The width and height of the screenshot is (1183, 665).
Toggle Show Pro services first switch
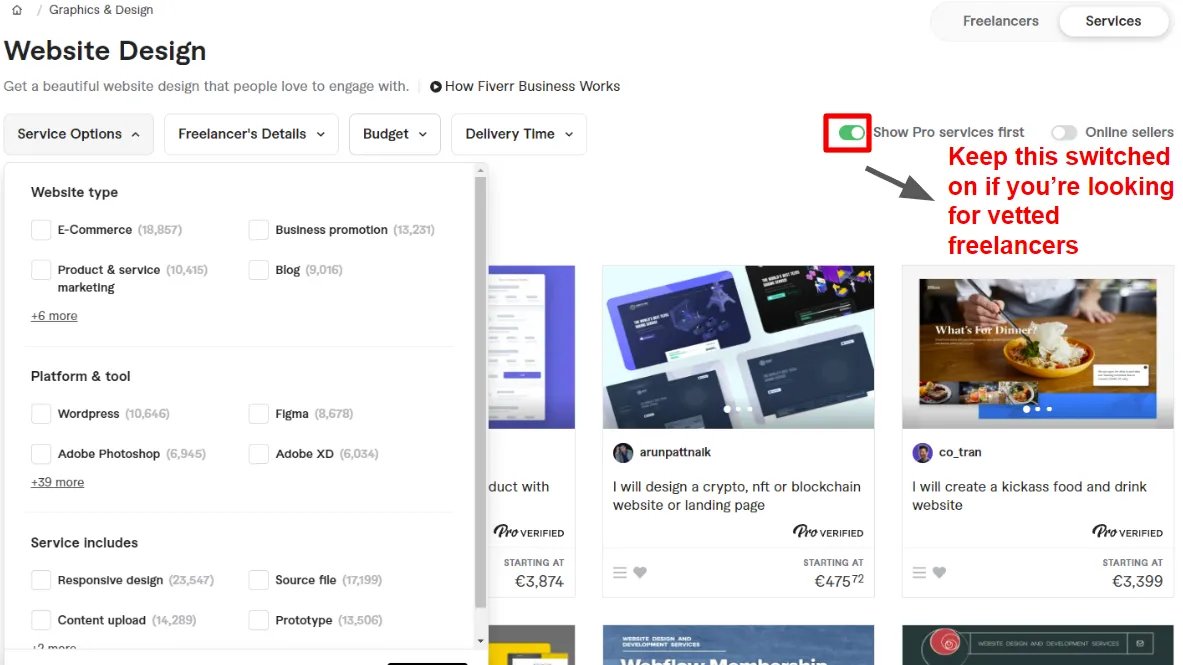pyautogui.click(x=851, y=133)
